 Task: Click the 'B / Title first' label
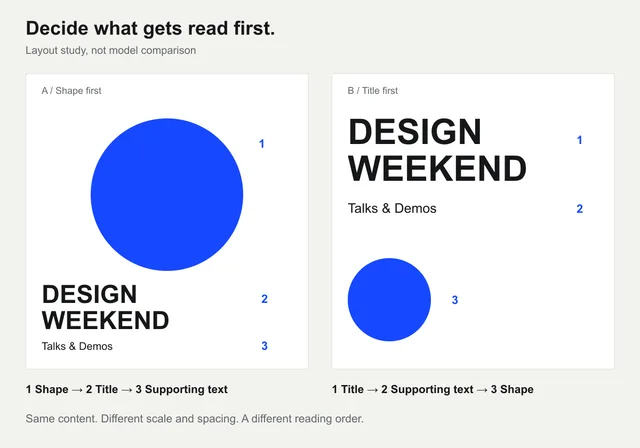(x=373, y=91)
